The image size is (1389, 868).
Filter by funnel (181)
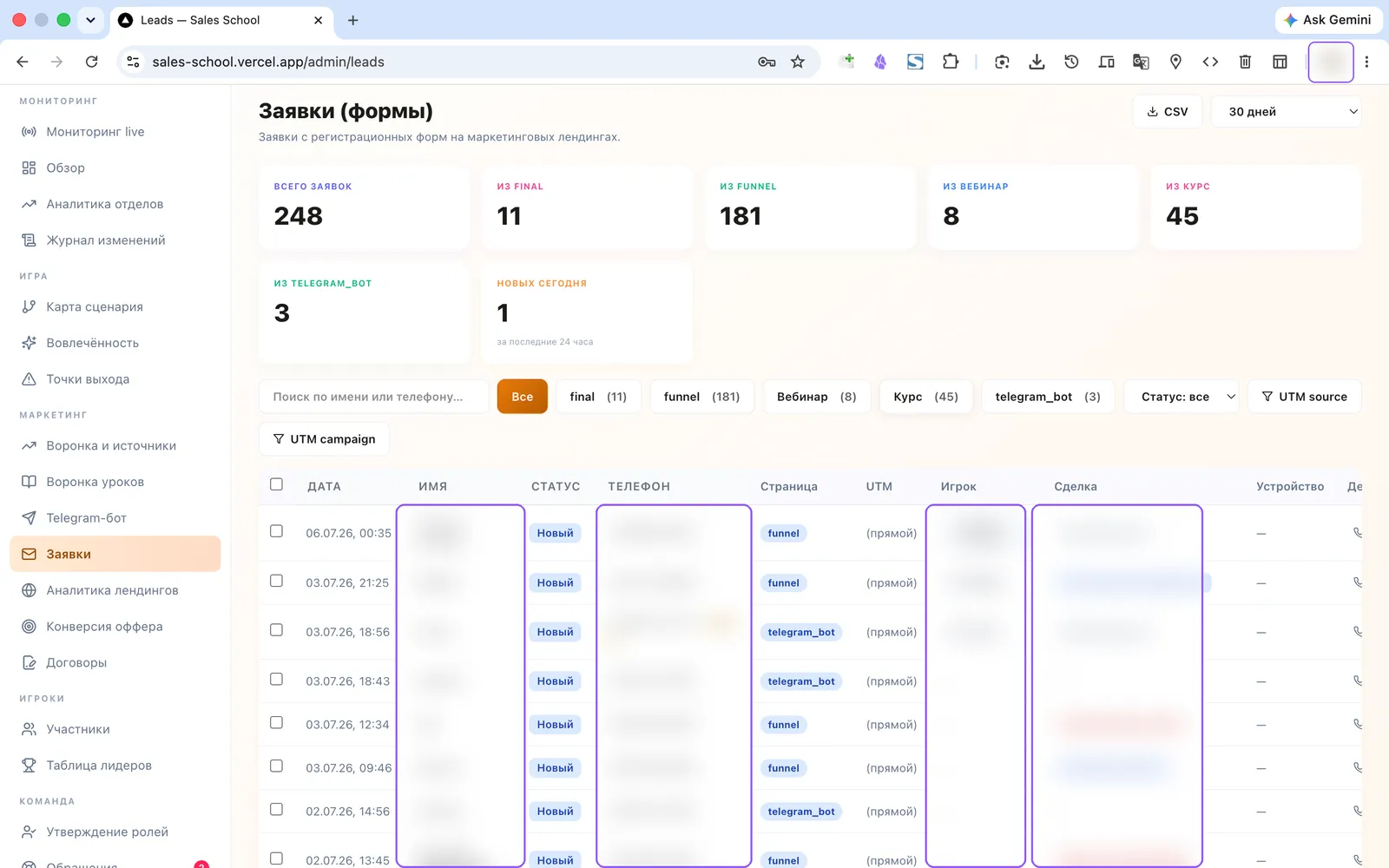(x=701, y=397)
